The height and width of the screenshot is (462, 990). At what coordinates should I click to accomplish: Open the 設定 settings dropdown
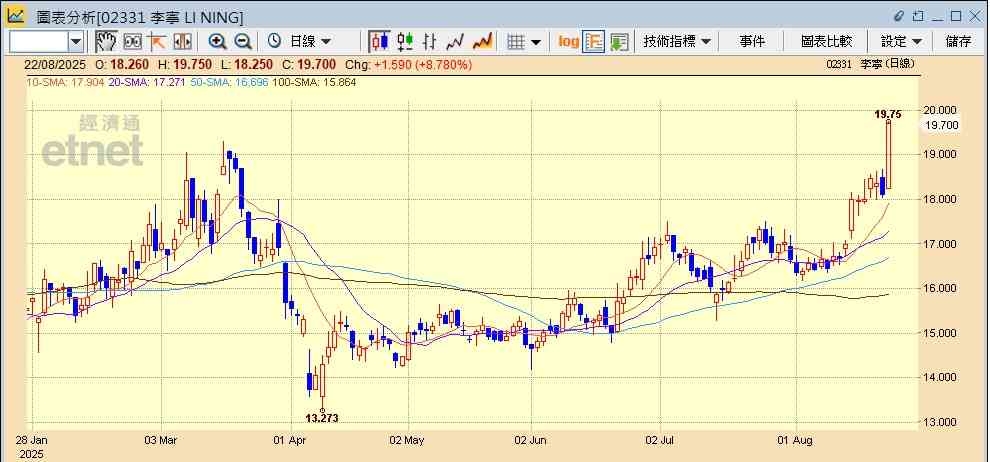tap(901, 42)
